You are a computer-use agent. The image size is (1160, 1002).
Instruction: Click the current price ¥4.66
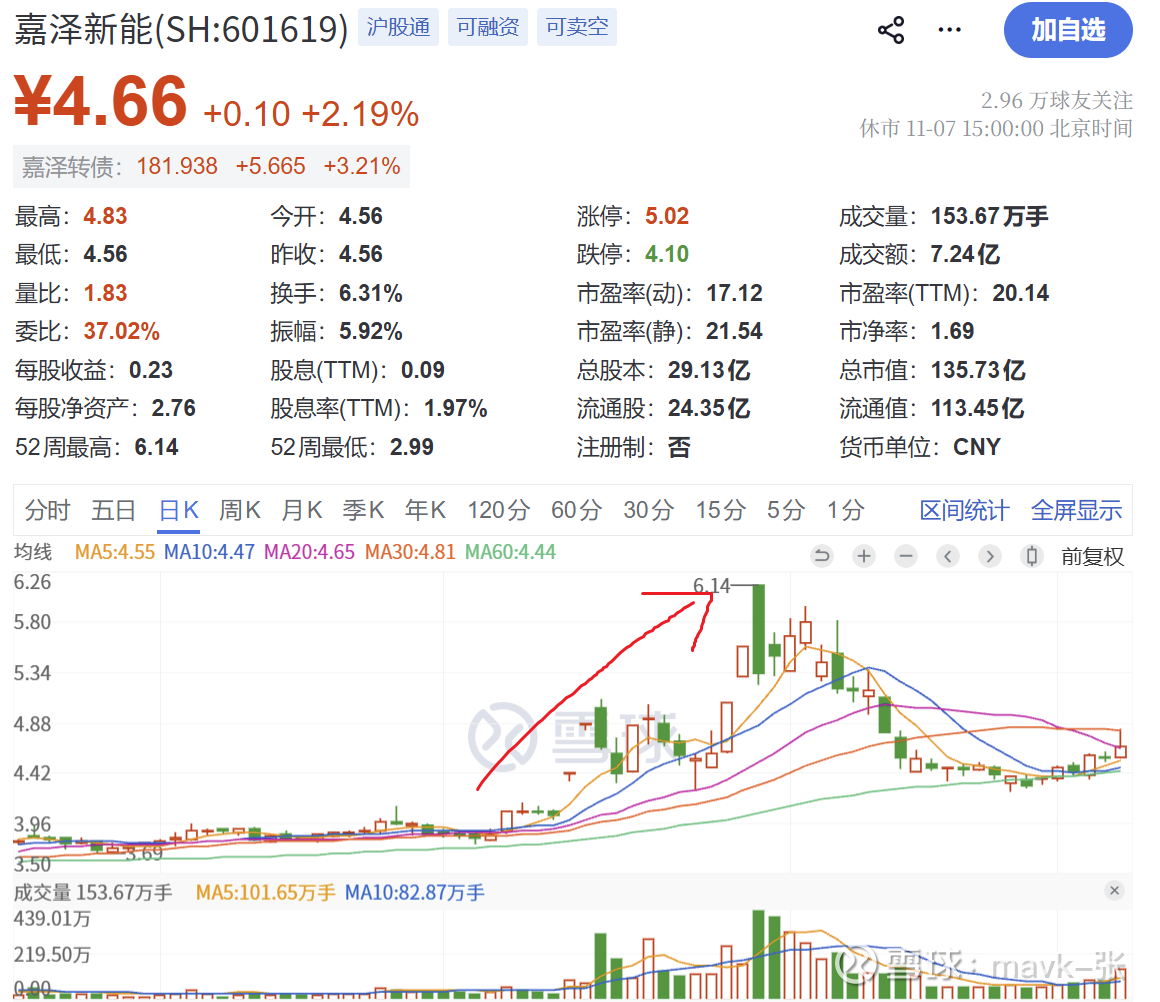tap(101, 101)
